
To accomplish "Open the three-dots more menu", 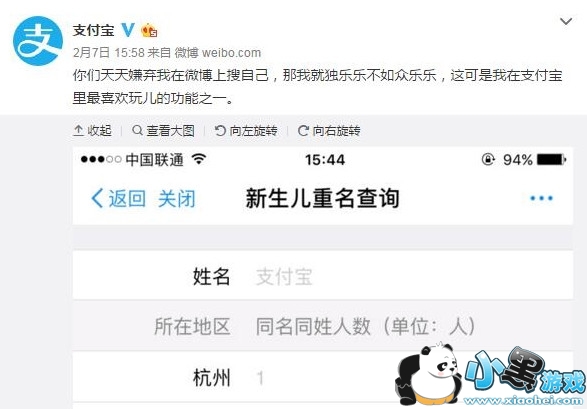I will tap(541, 198).
